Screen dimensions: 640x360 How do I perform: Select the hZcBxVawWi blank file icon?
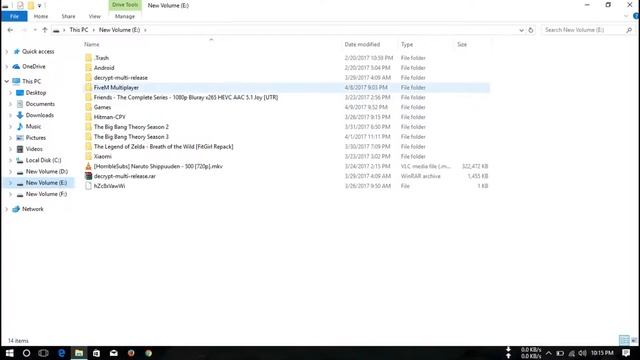88,186
